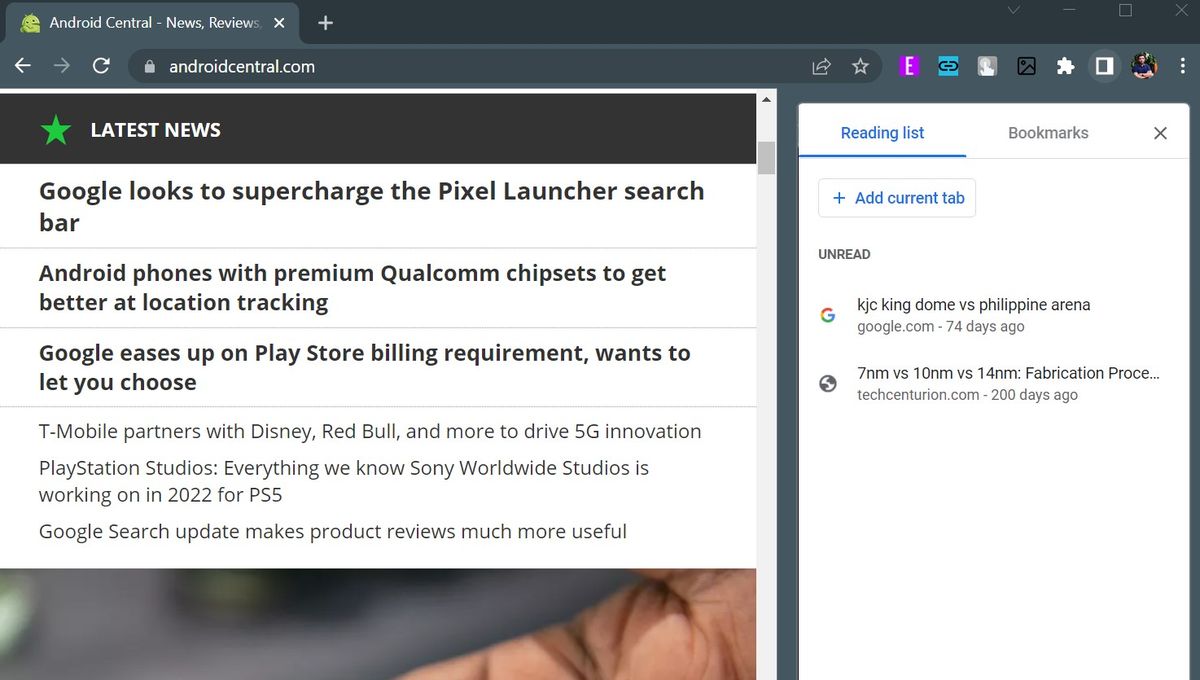Open the three-dot Chrome menu
The height and width of the screenshot is (680, 1200).
(1183, 65)
